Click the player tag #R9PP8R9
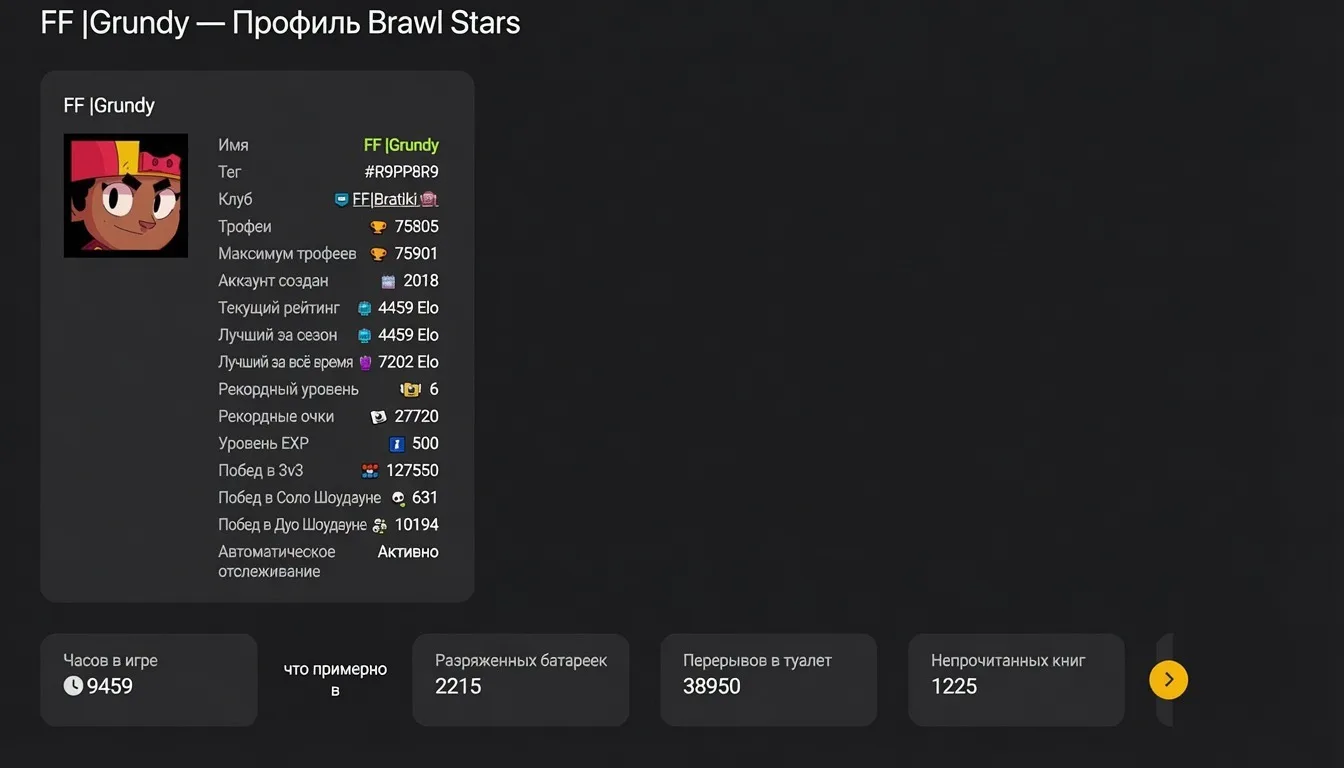Viewport: 1344px width, 768px height. click(401, 172)
